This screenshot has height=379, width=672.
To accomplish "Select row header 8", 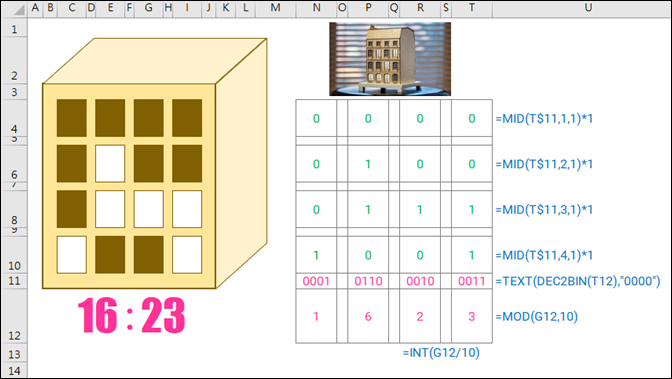I will [x=15, y=209].
